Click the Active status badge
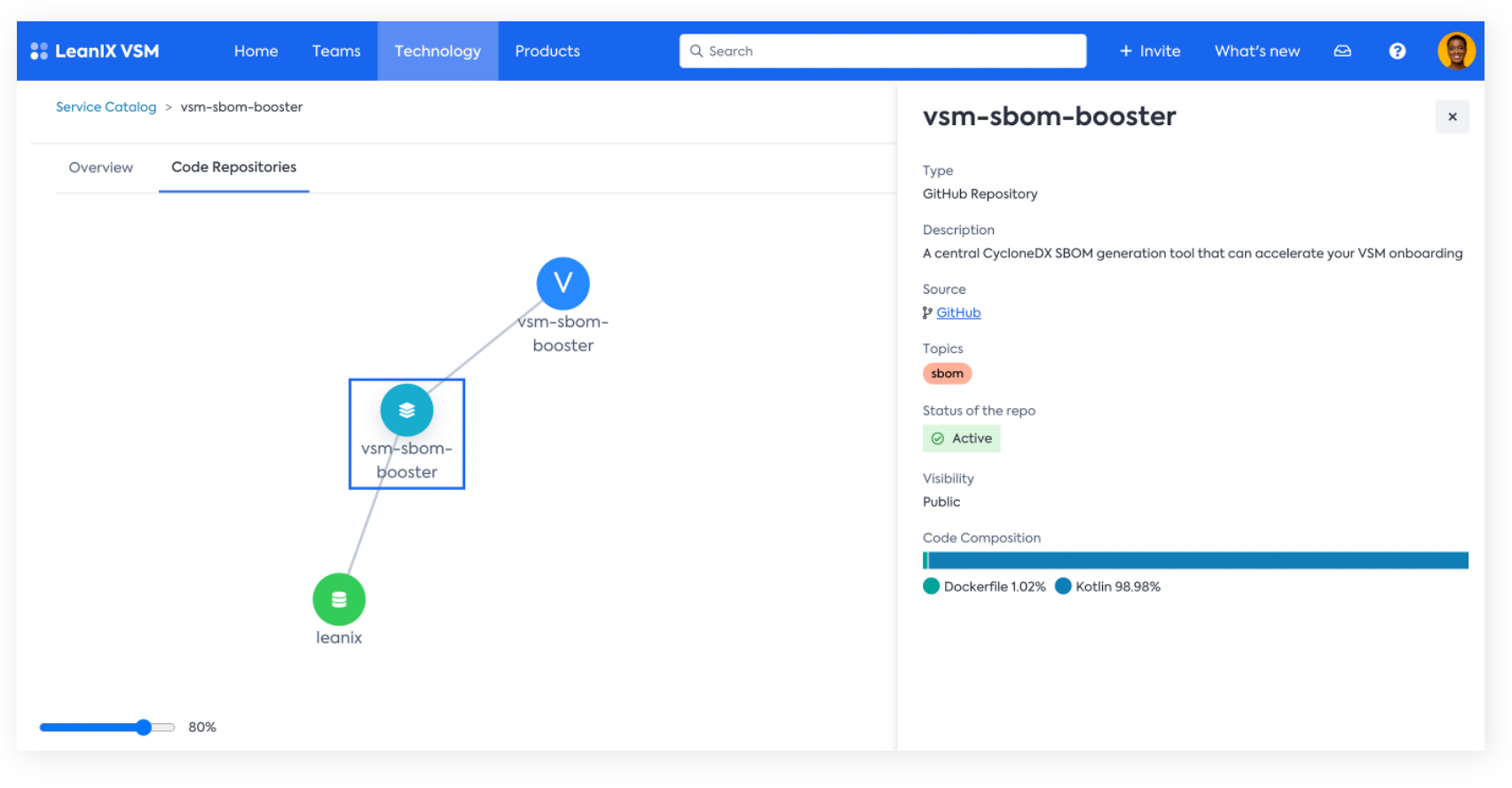Viewport: 1512px width, 788px height. tap(962, 438)
